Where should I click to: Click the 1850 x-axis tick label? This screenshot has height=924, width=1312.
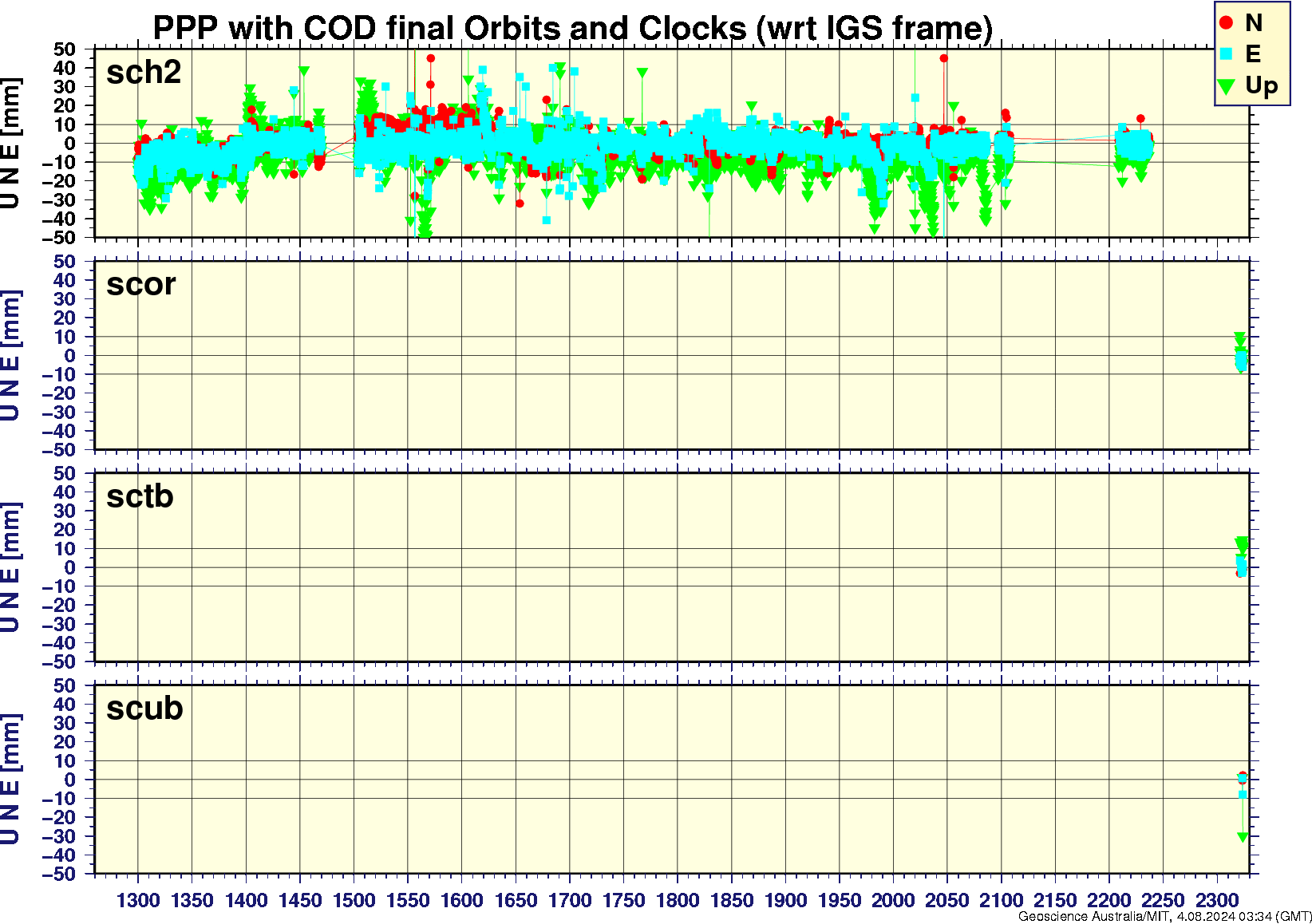732,900
